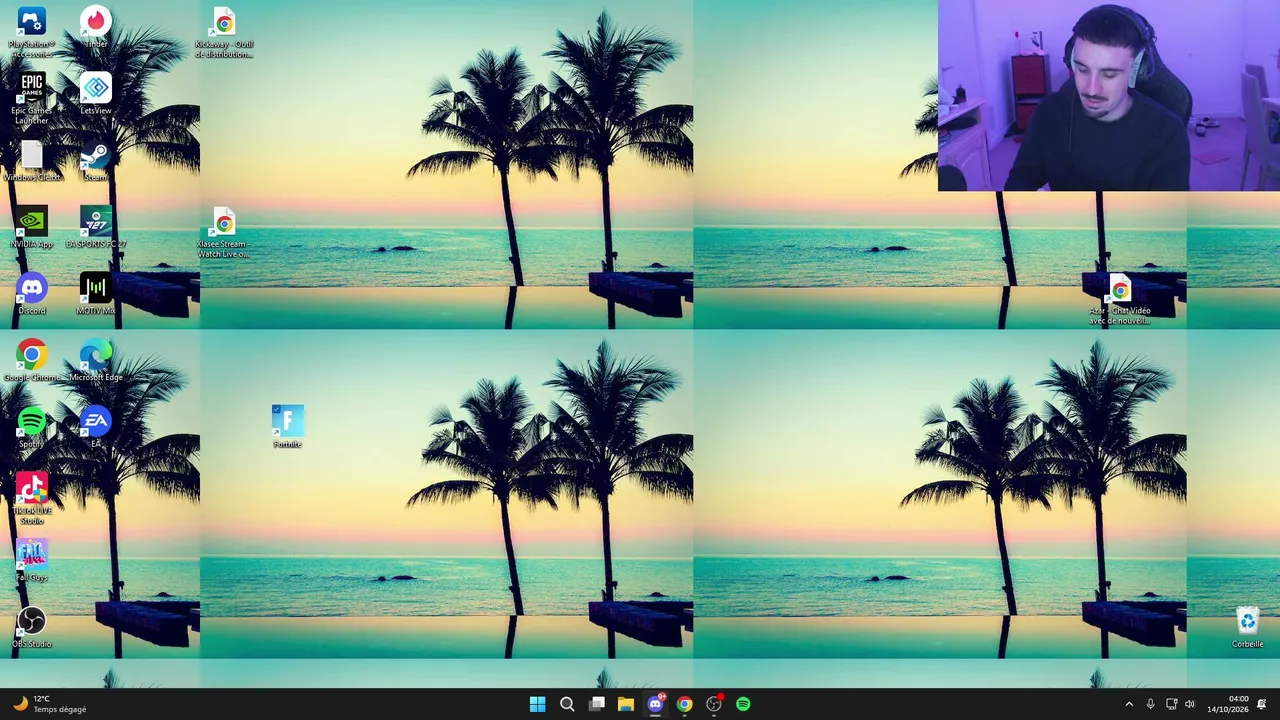
Task: Open the weather widget showing 12°C
Action: (50, 704)
